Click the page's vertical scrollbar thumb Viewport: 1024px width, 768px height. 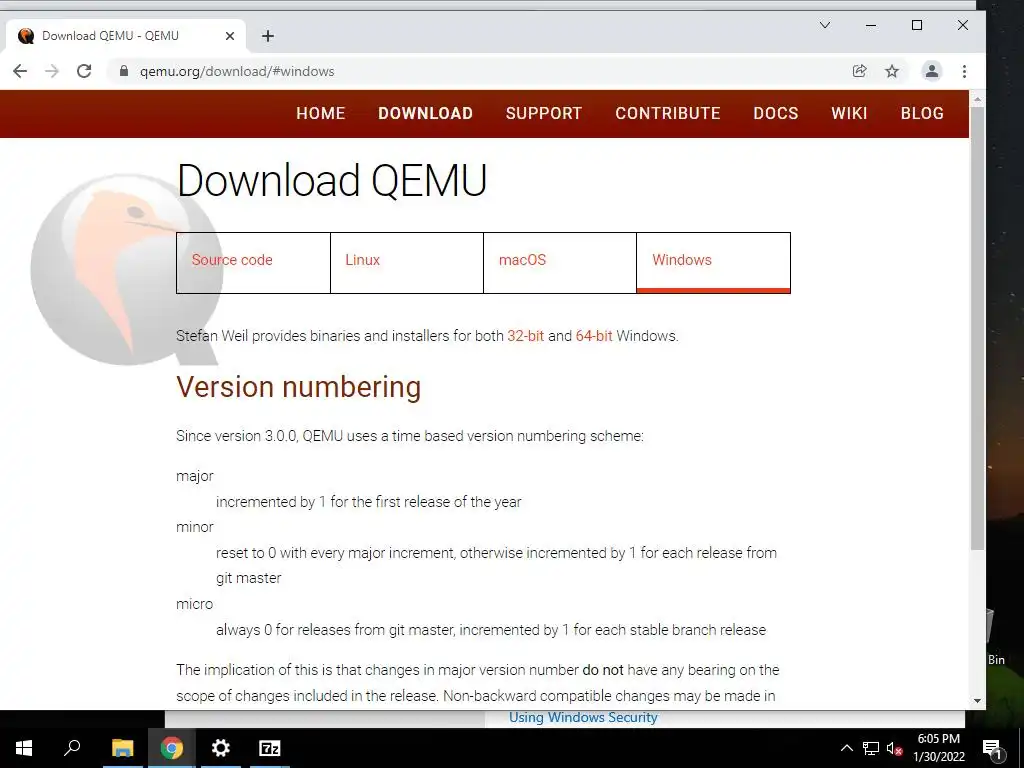(977, 328)
